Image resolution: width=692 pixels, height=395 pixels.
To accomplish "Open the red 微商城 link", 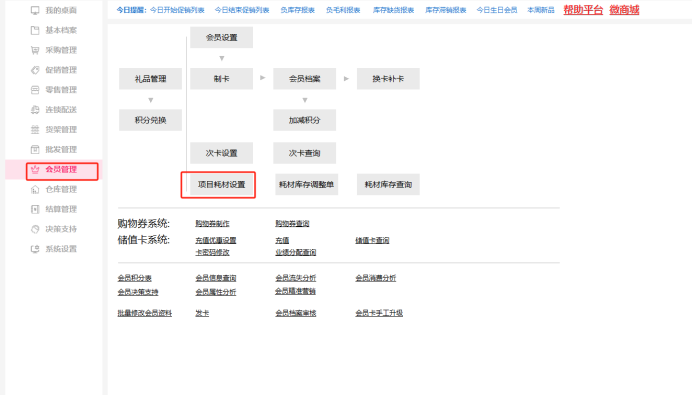I will pos(624,10).
